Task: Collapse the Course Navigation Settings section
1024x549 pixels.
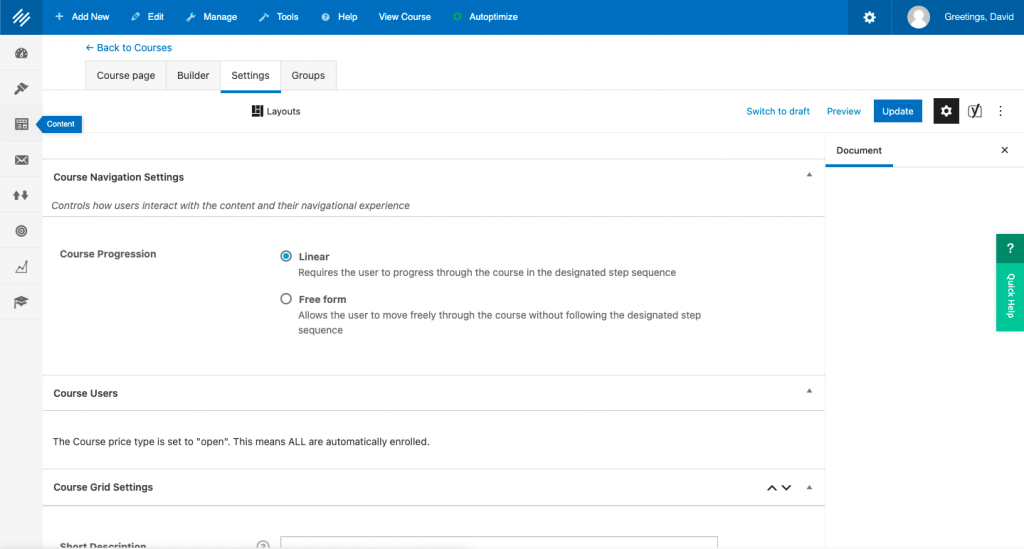Action: (809, 175)
